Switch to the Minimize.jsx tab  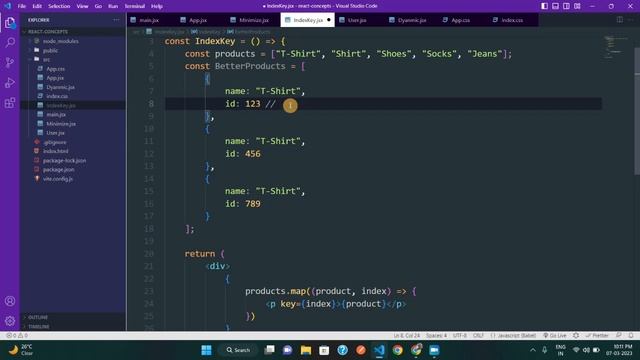coord(253,20)
